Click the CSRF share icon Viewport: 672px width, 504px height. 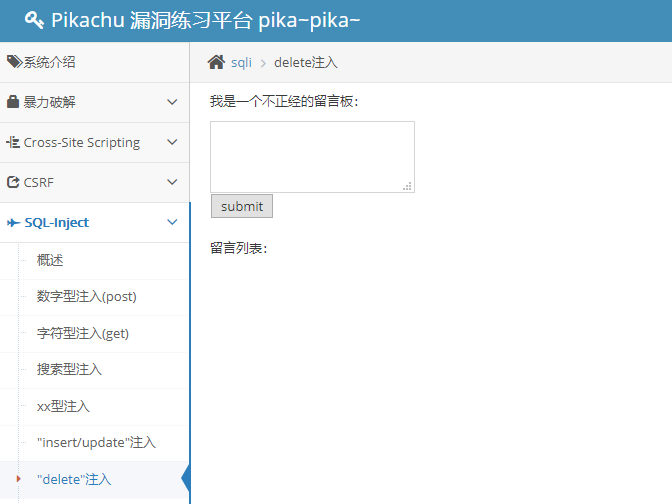[13, 182]
